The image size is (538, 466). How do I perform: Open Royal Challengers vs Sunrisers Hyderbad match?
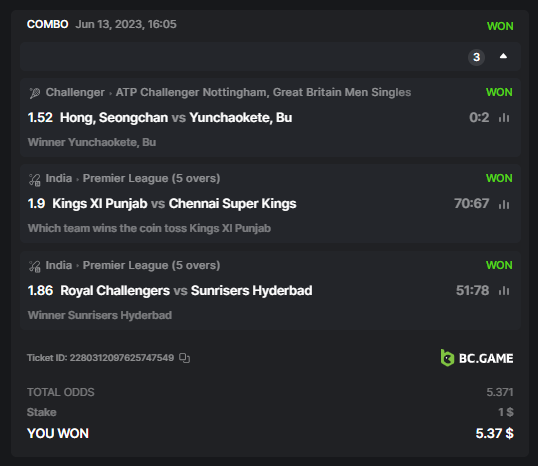(186, 291)
